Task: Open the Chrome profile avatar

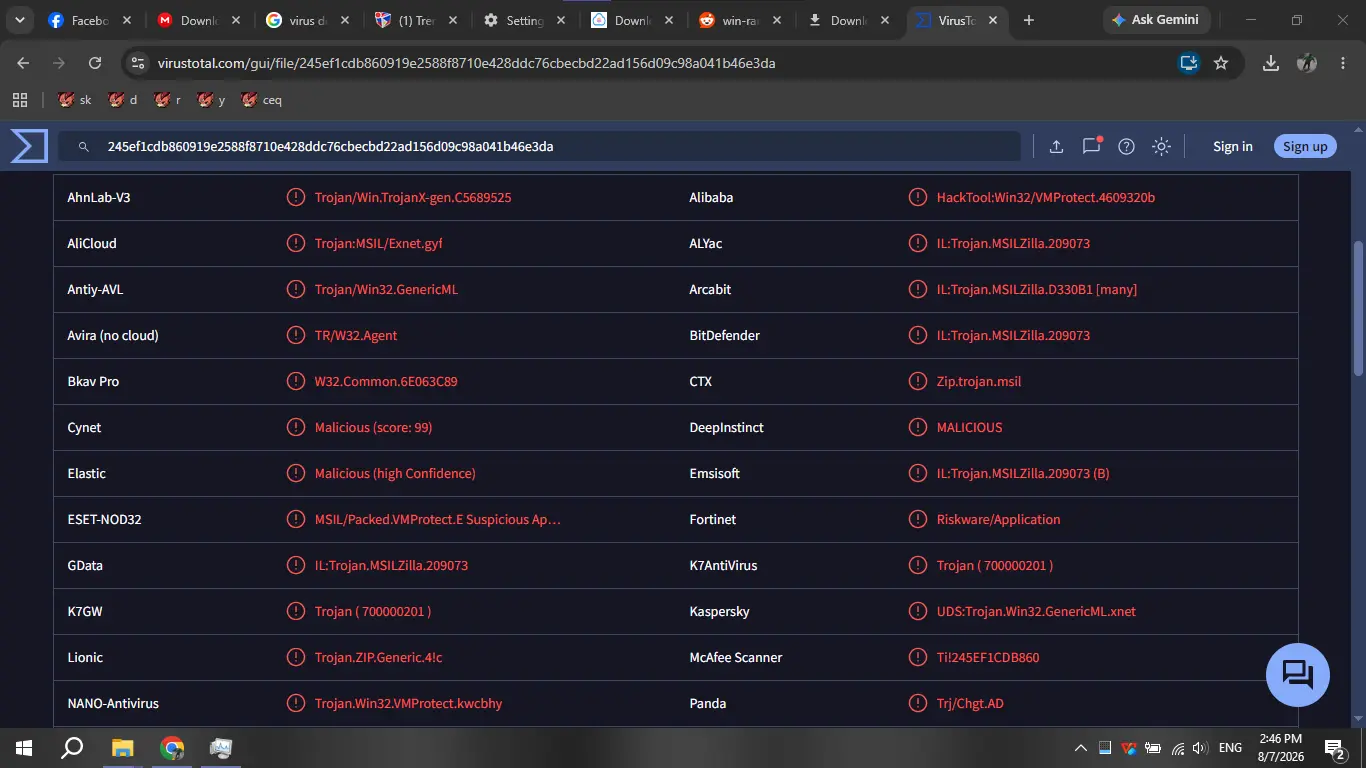Action: pyautogui.click(x=1307, y=63)
